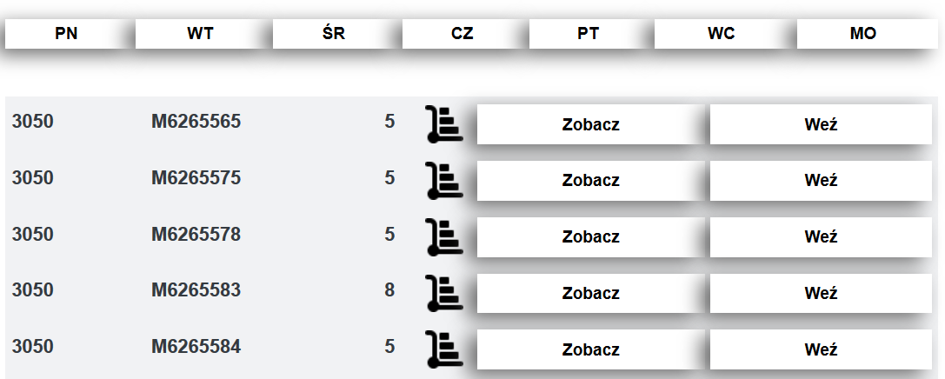
Task: Select order number M6265583 text
Action: click(x=196, y=290)
